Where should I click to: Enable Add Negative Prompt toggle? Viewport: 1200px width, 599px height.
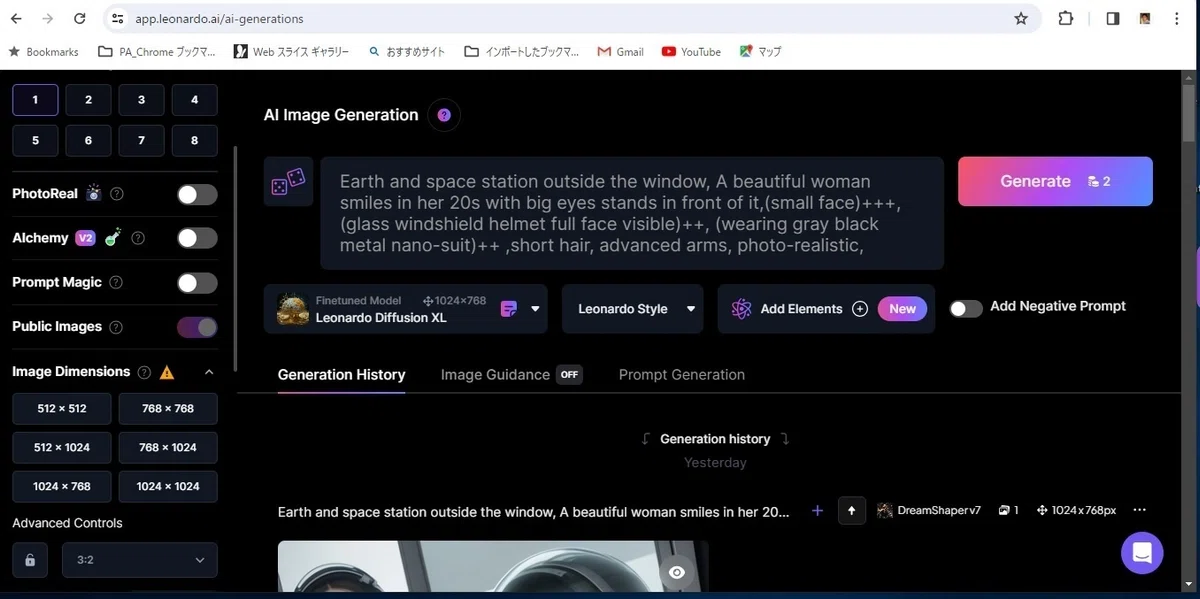(966, 308)
